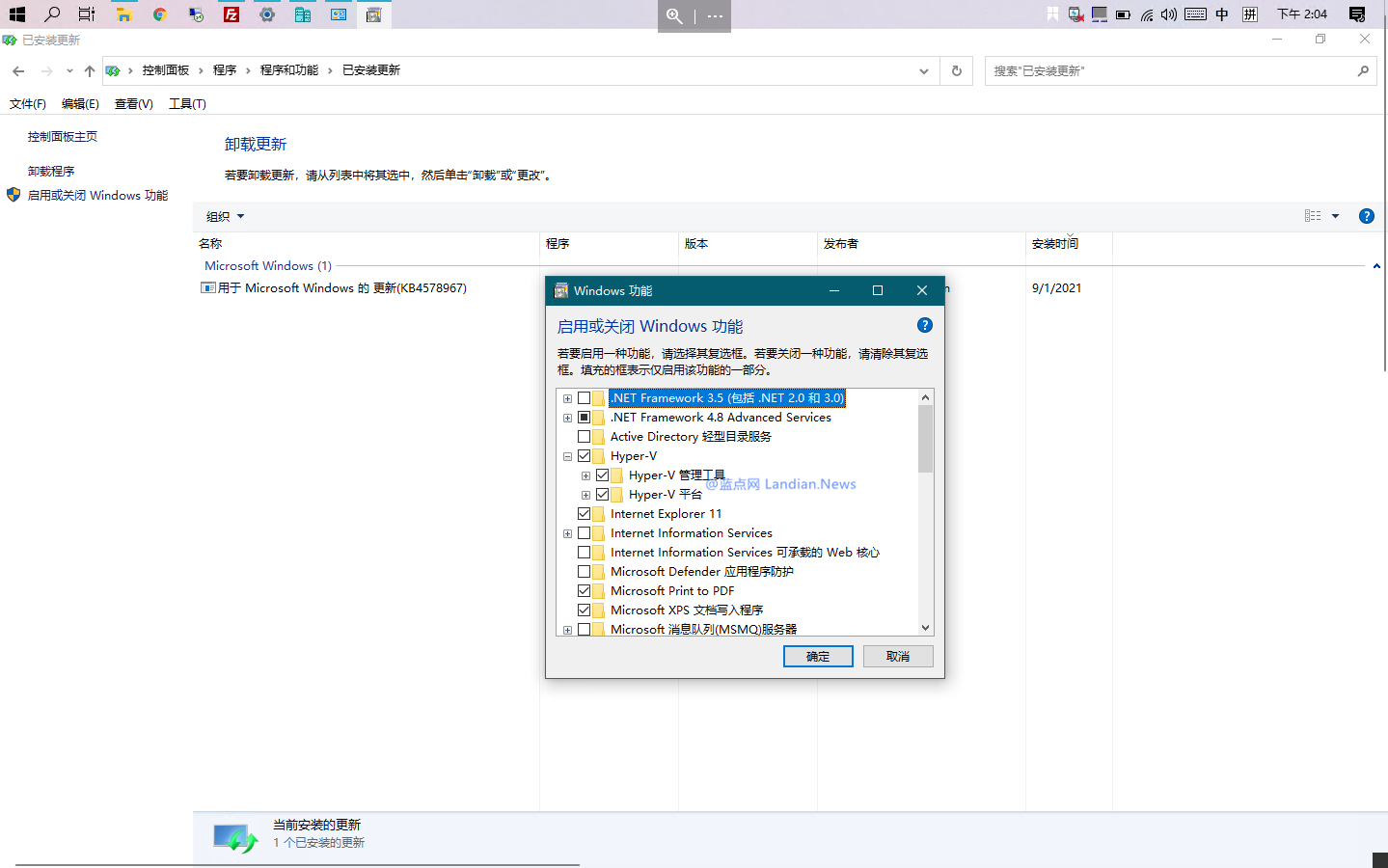Open the 组织 dropdown menu

coord(225,216)
